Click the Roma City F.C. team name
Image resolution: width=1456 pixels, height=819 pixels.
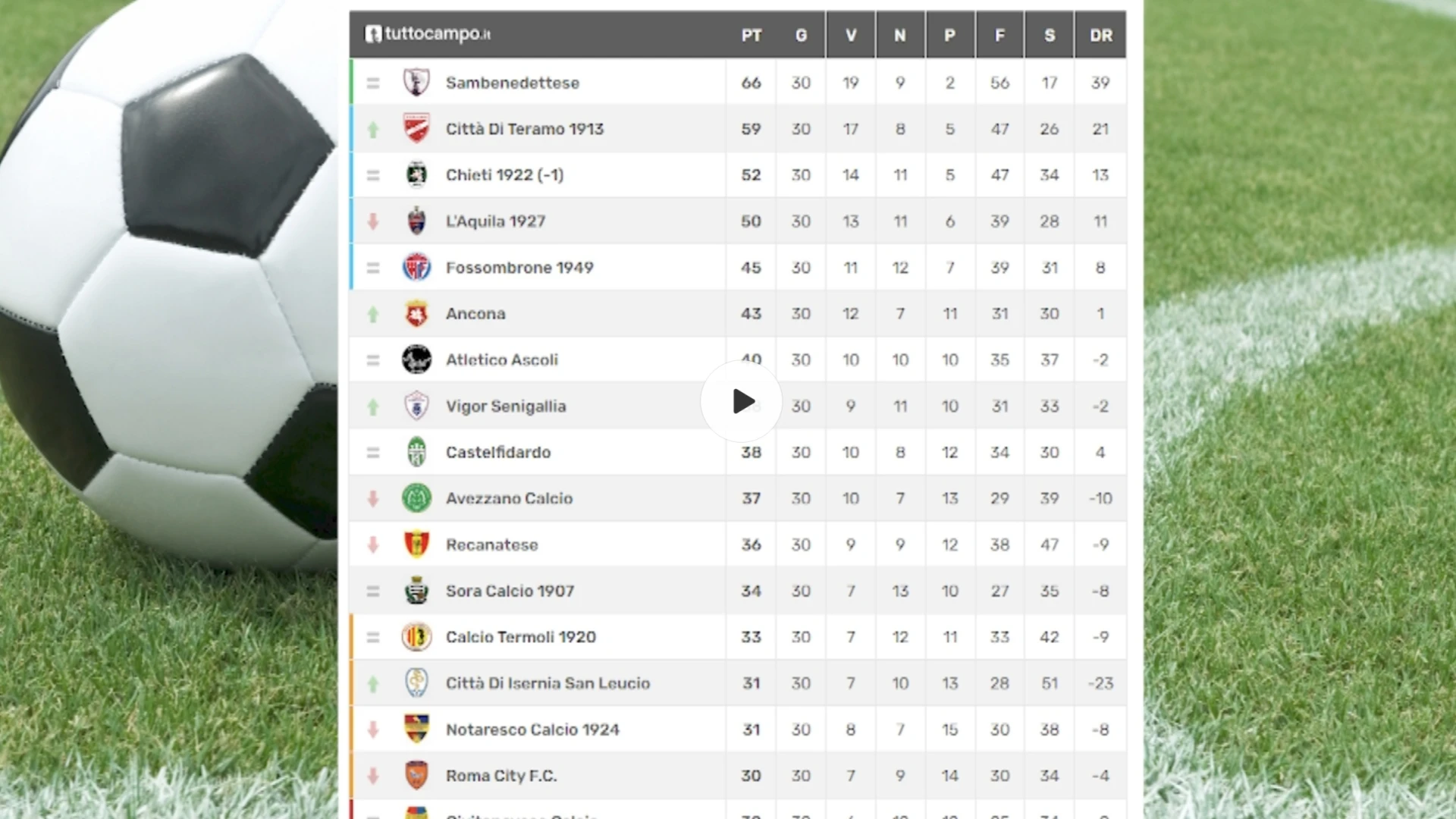501,776
